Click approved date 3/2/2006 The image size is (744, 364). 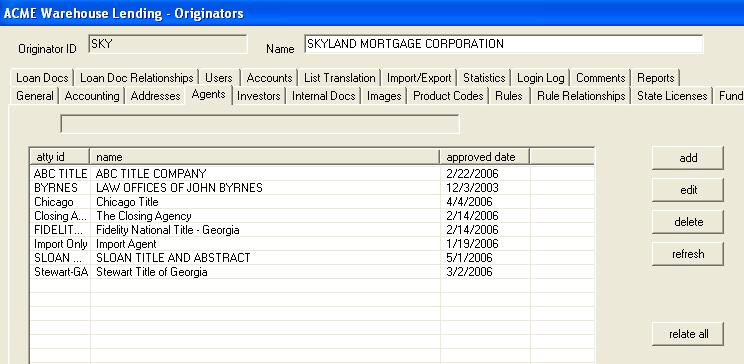coord(469,272)
